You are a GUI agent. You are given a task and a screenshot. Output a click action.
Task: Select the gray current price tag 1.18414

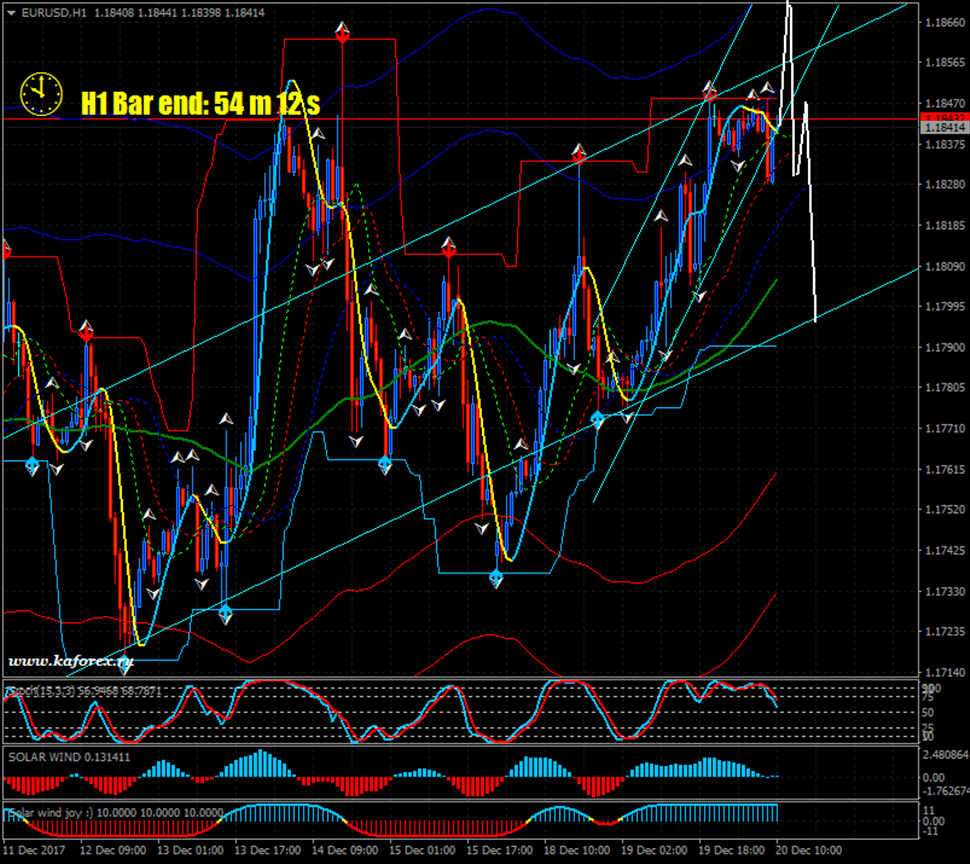tap(944, 129)
